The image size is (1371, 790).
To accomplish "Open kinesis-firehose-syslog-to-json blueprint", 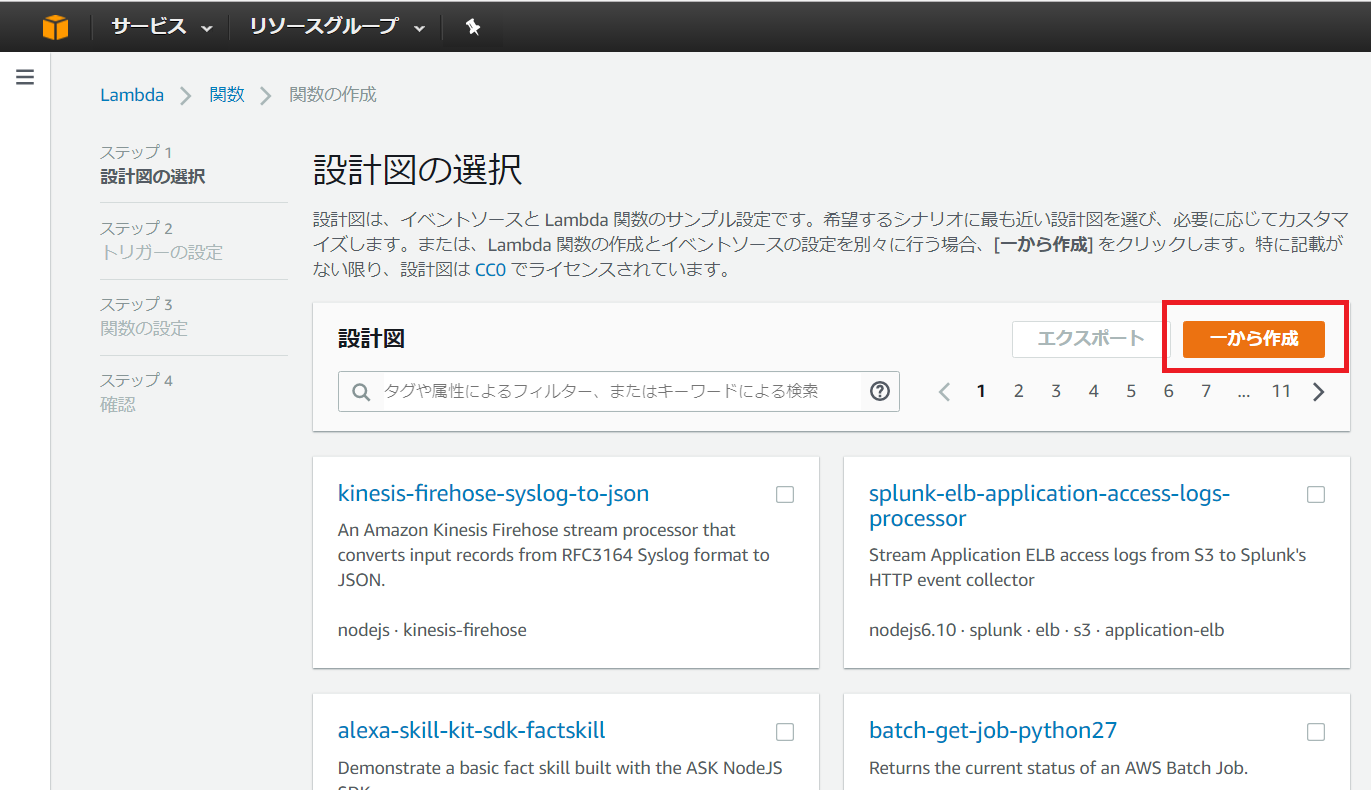I will pos(493,493).
